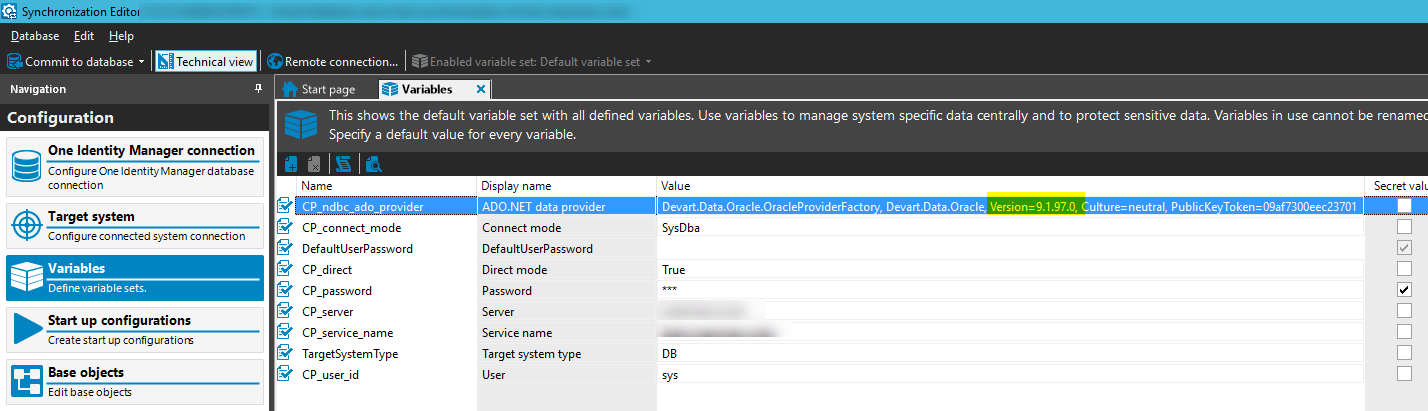Image resolution: width=1428 pixels, height=411 pixels.
Task: Toggle secret value checkbox for CP_direct
Action: tap(1405, 269)
